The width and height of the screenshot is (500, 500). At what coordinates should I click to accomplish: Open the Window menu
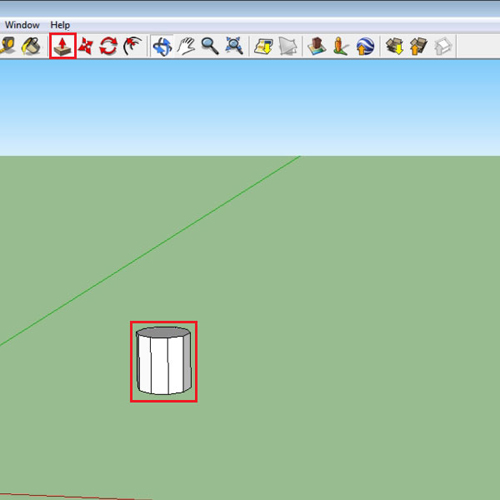(x=22, y=25)
